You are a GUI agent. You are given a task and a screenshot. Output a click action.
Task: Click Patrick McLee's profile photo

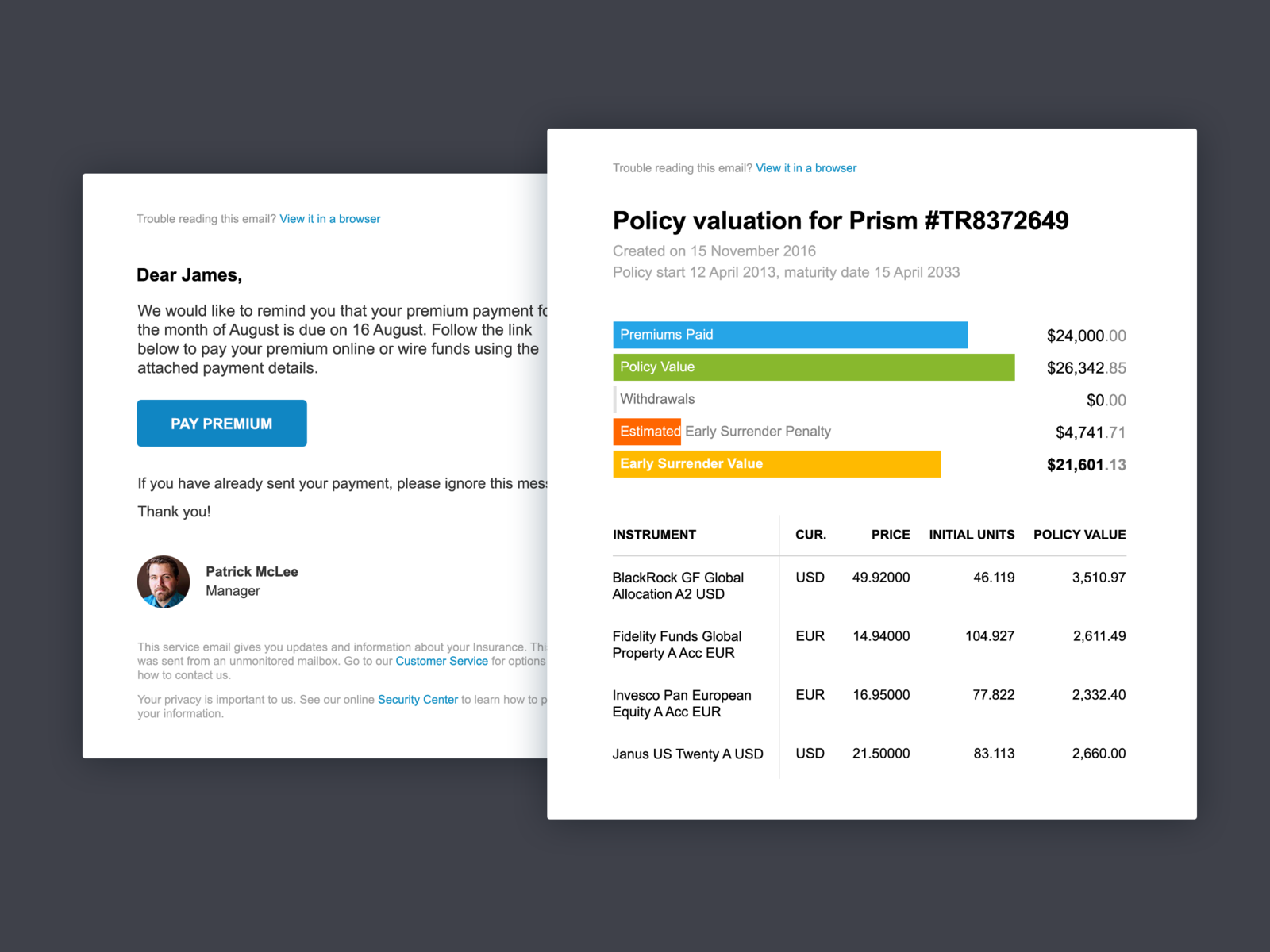[164, 582]
